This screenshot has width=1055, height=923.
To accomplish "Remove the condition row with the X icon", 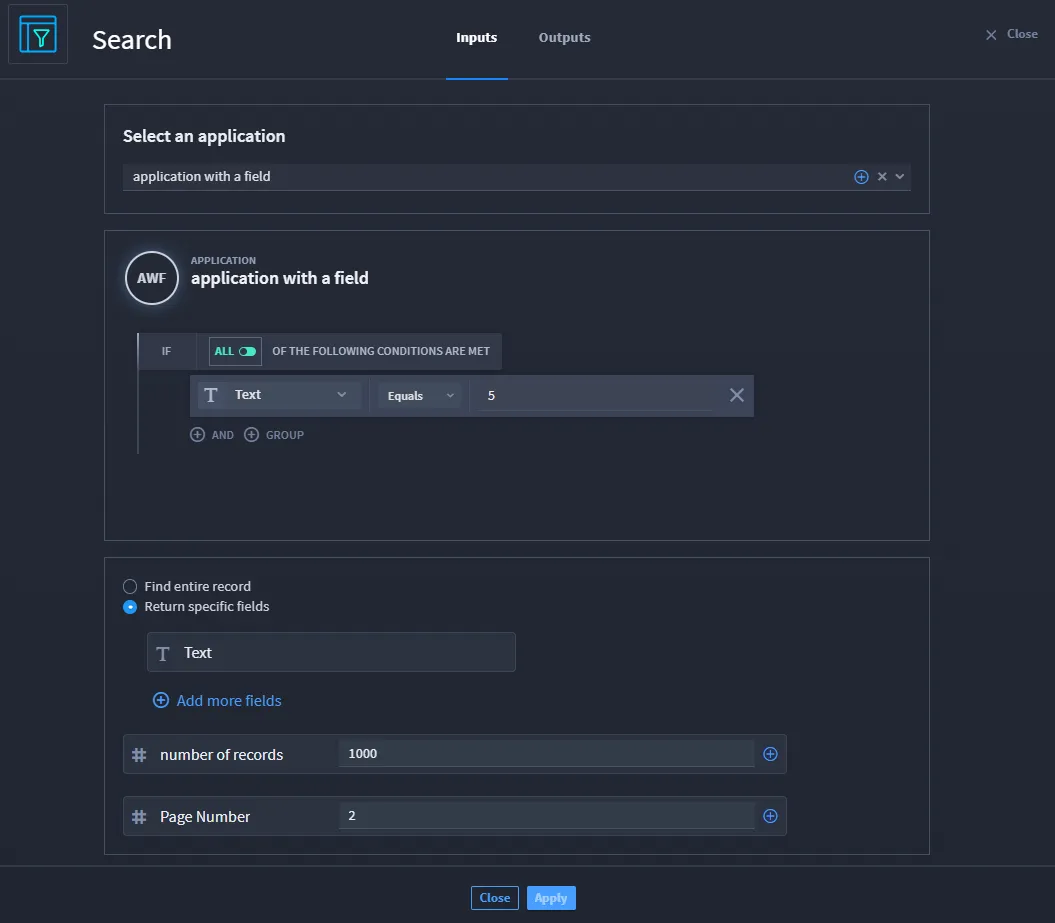I will click(x=737, y=395).
